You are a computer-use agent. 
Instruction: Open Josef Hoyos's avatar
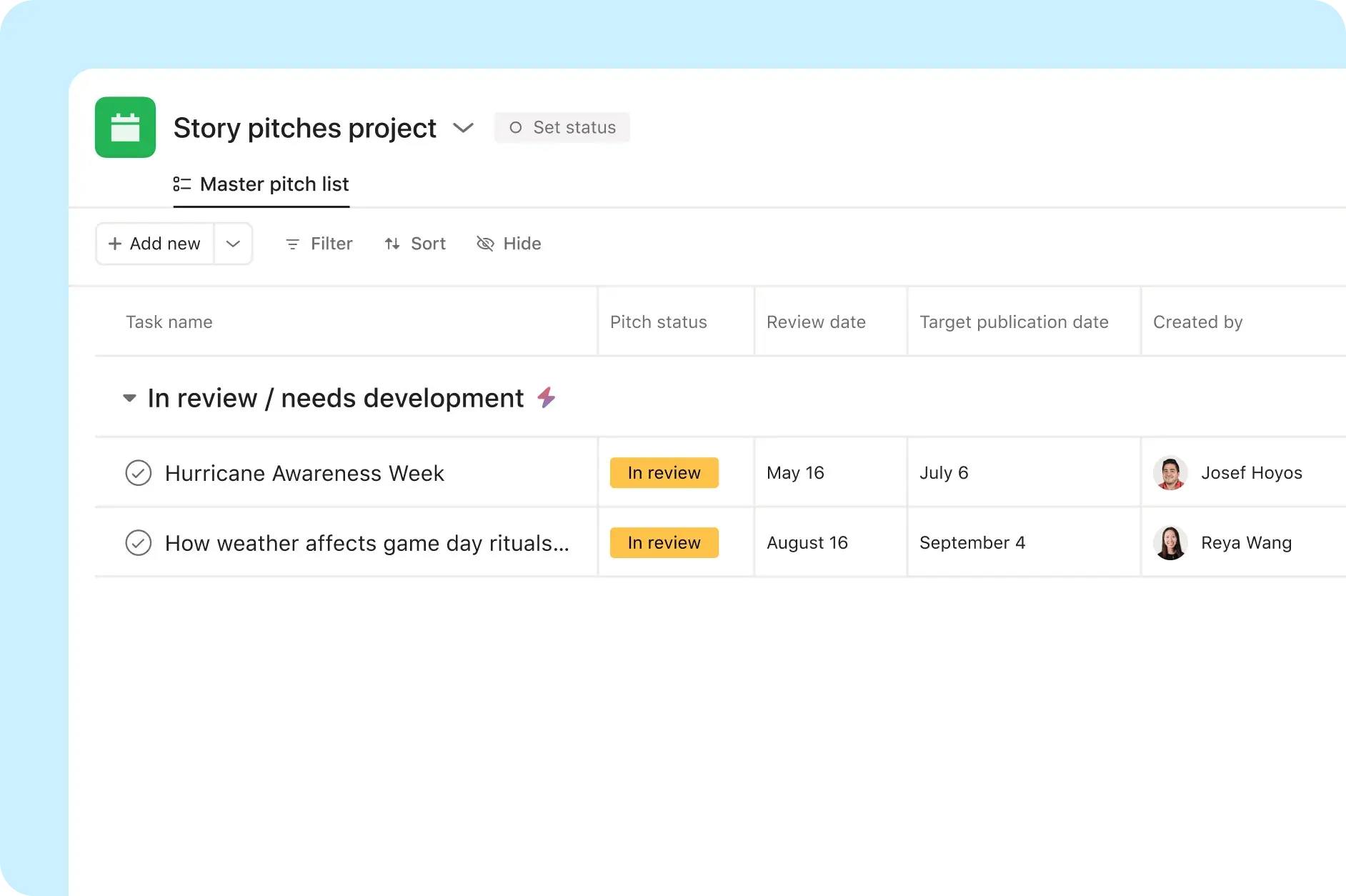pyautogui.click(x=1170, y=472)
